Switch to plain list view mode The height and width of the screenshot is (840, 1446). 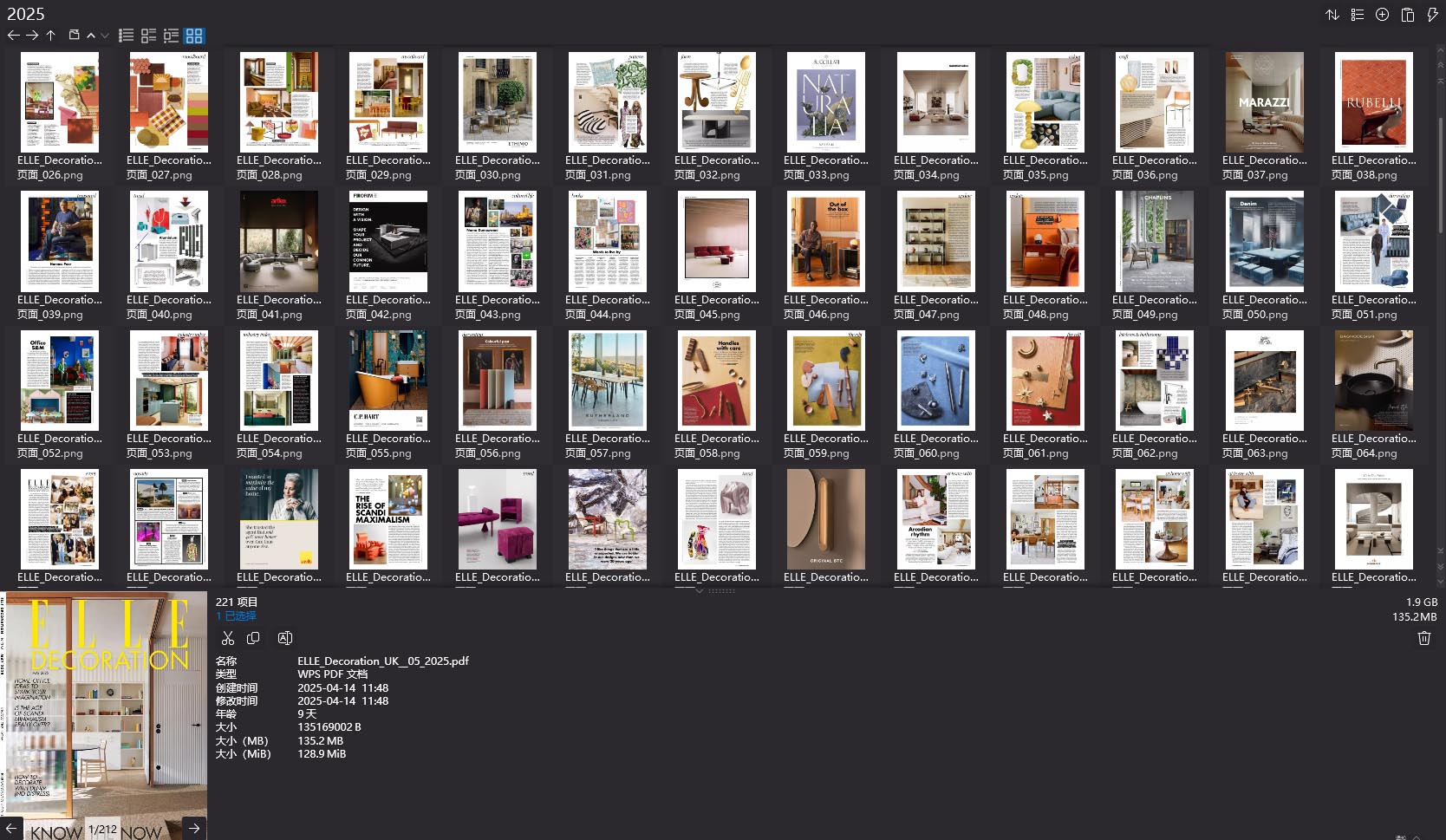(x=127, y=36)
